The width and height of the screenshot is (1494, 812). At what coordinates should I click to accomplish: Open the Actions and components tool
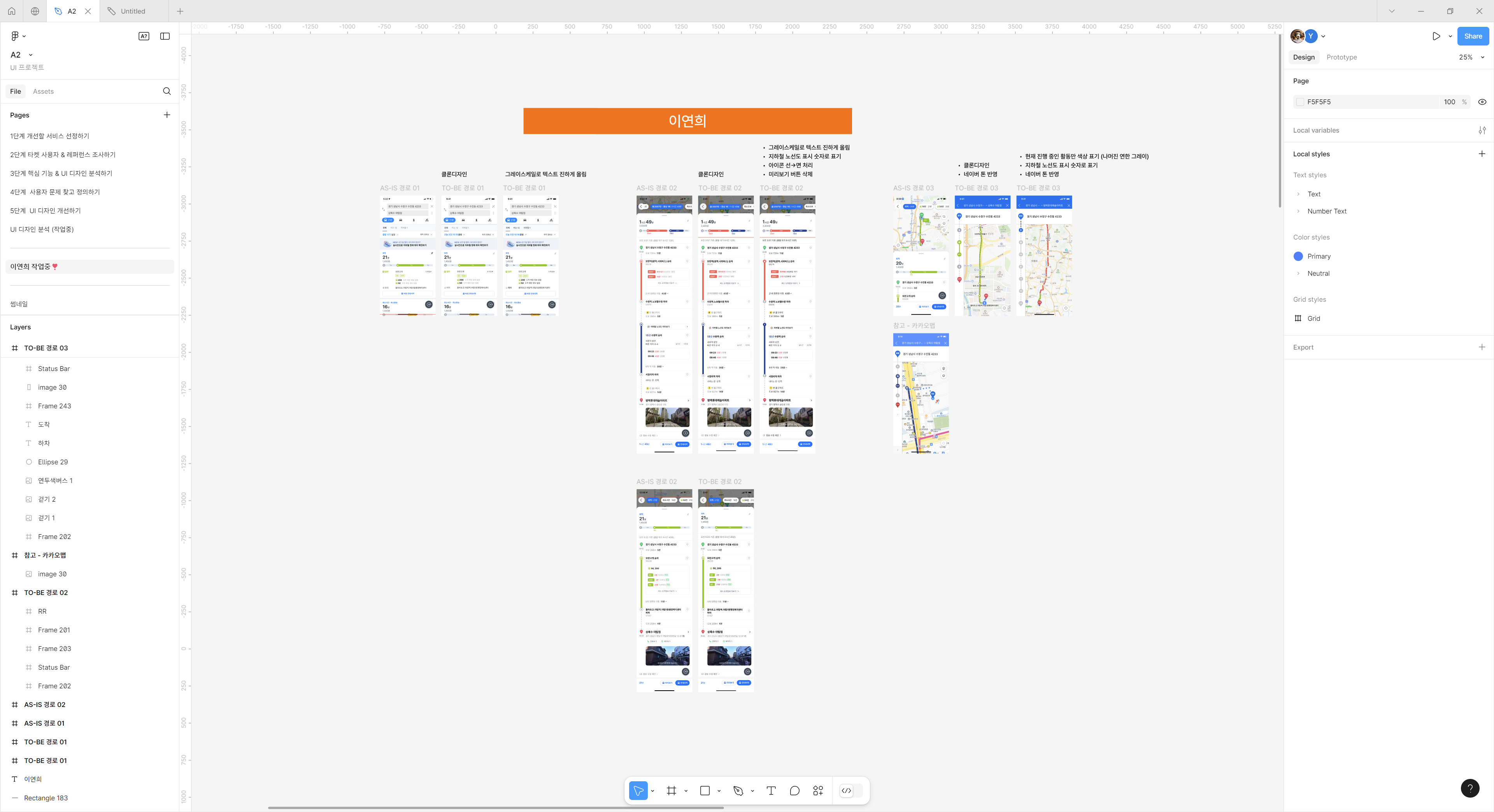[818, 791]
